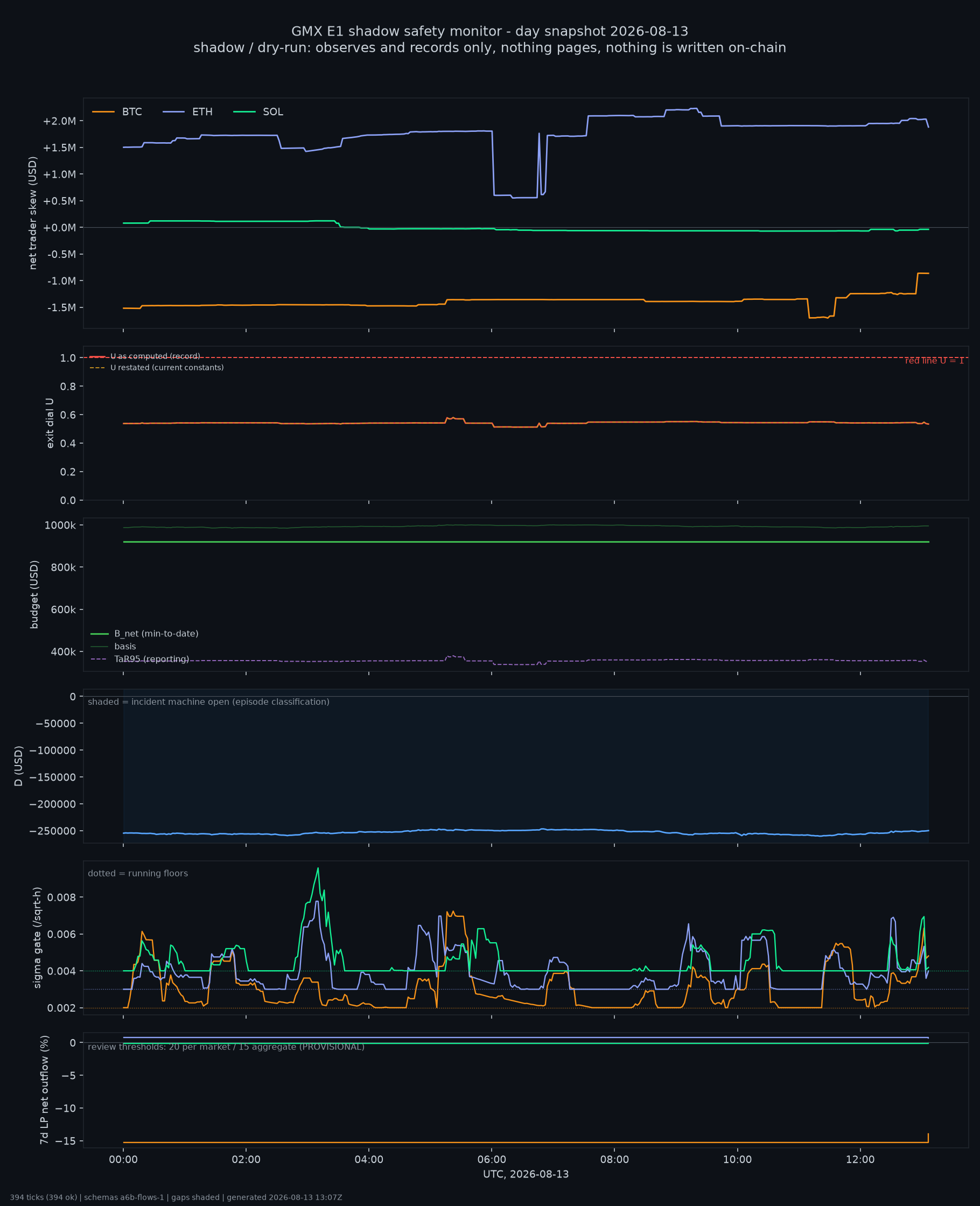
Task: Click the '7d LP net outflow (%)' axis label
Action: (44, 1090)
